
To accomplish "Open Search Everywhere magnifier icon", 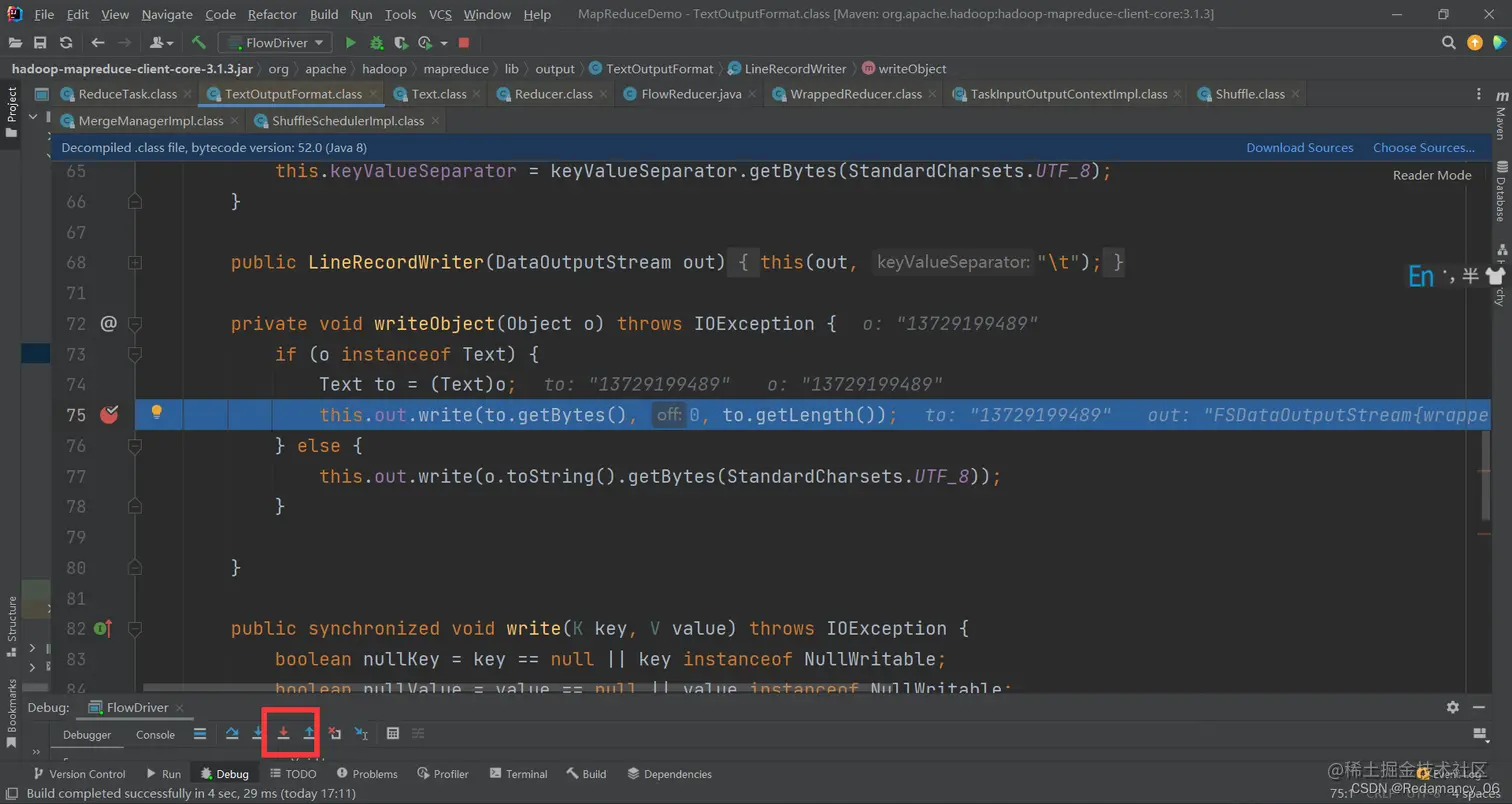I will 1449,43.
